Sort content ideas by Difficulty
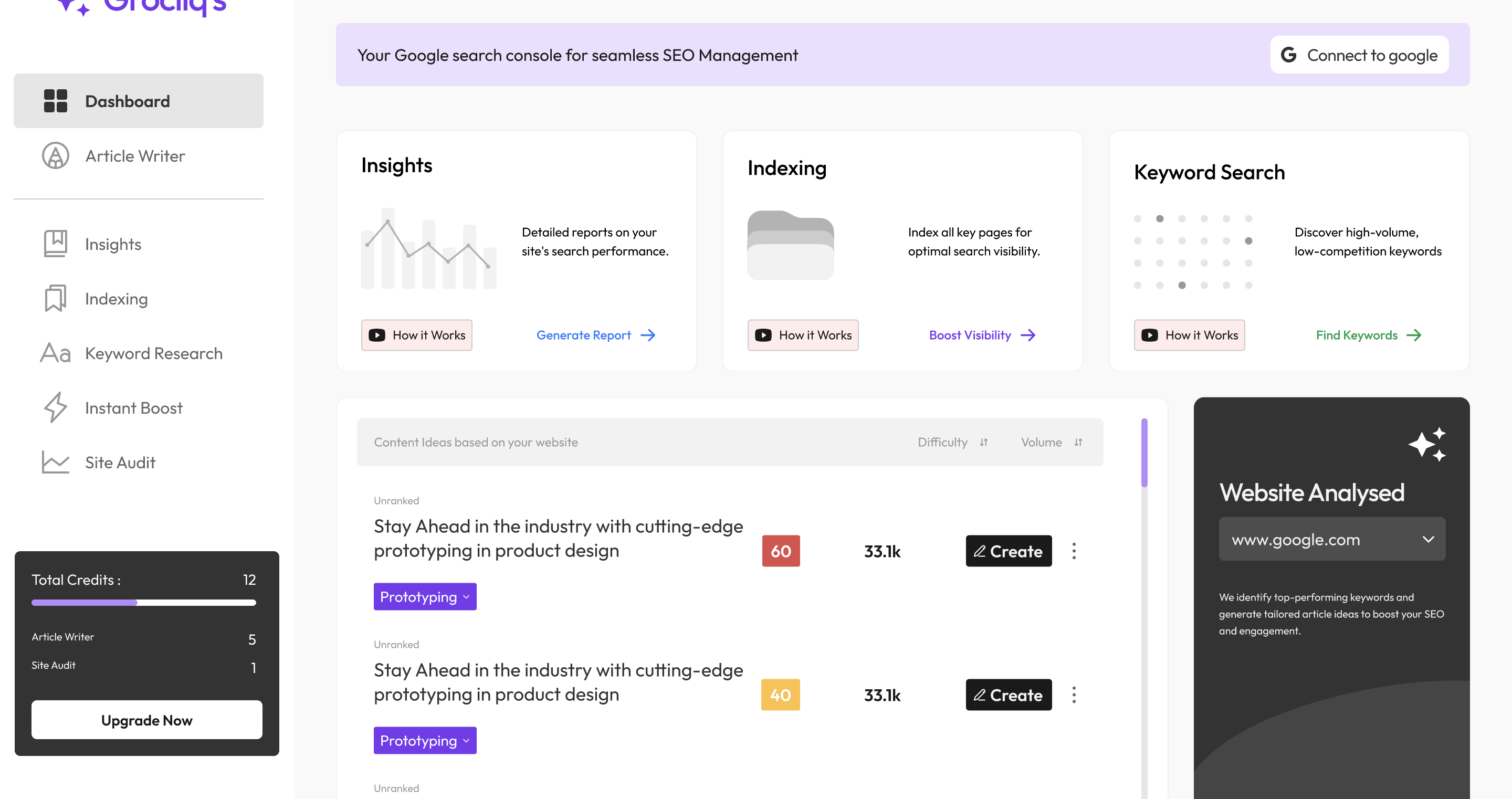This screenshot has width=1512, height=799. point(983,442)
